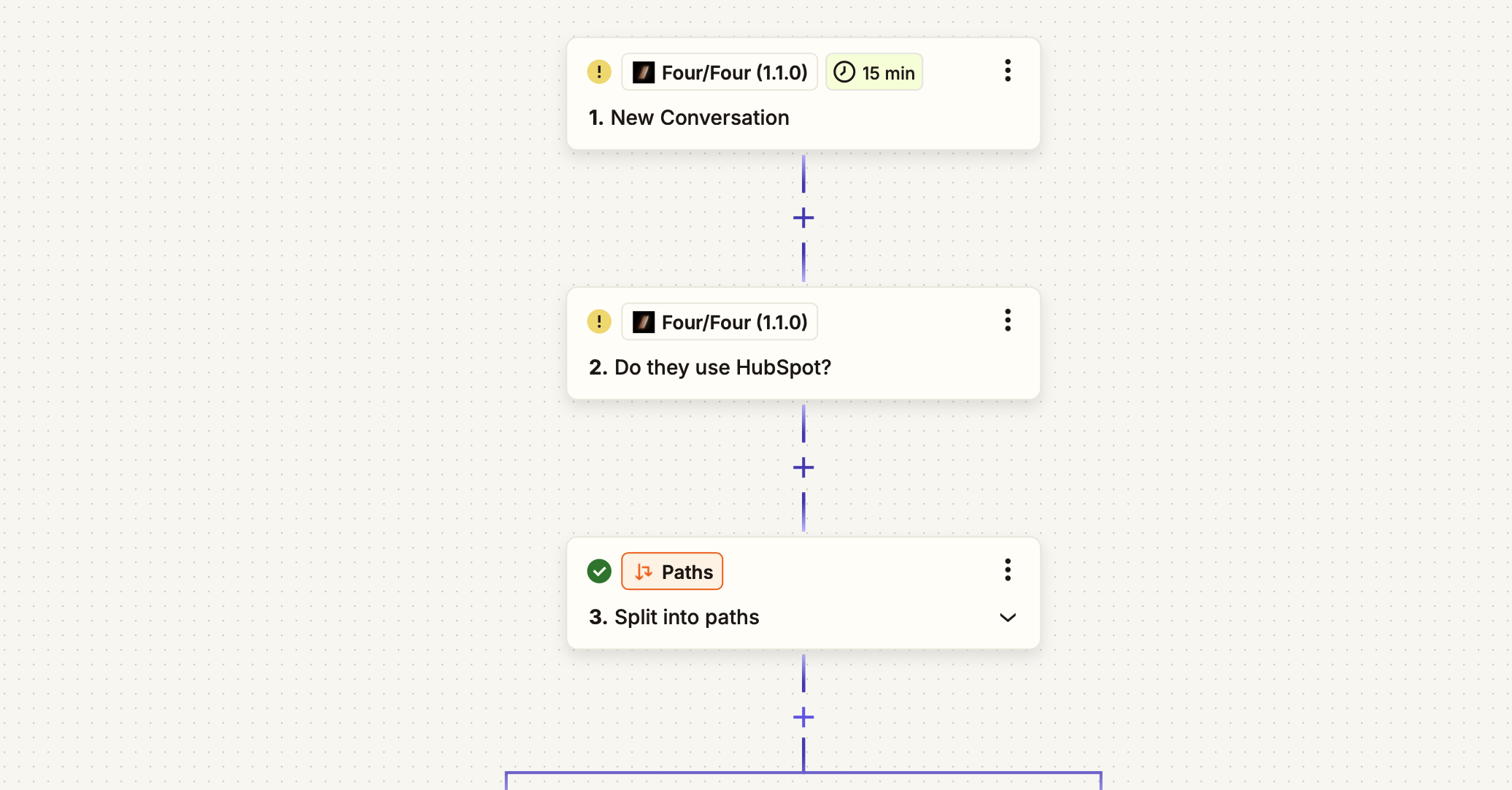Click the Four/Four logo icon in step 1
Screen dimensions: 1512x790
click(x=644, y=72)
